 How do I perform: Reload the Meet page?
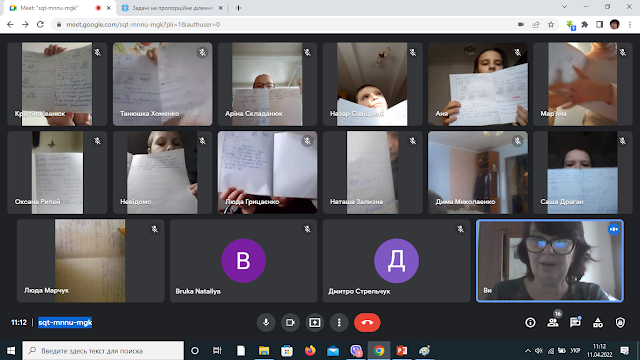[40, 24]
